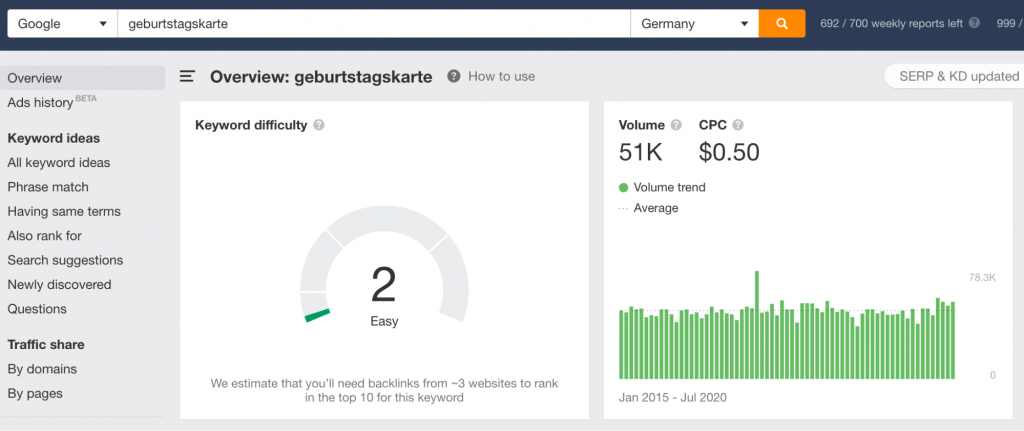Click the Volume help question mark

676,125
